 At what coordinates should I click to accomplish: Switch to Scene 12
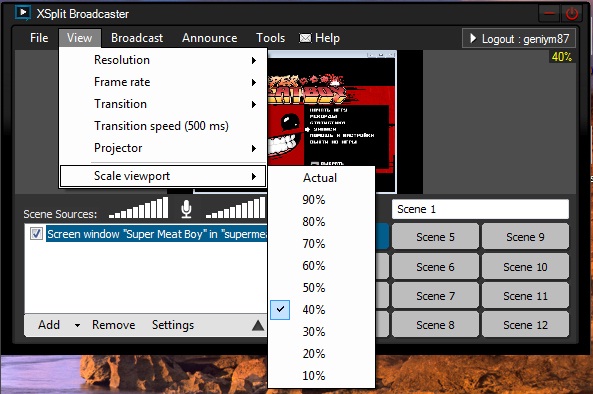coord(525,325)
